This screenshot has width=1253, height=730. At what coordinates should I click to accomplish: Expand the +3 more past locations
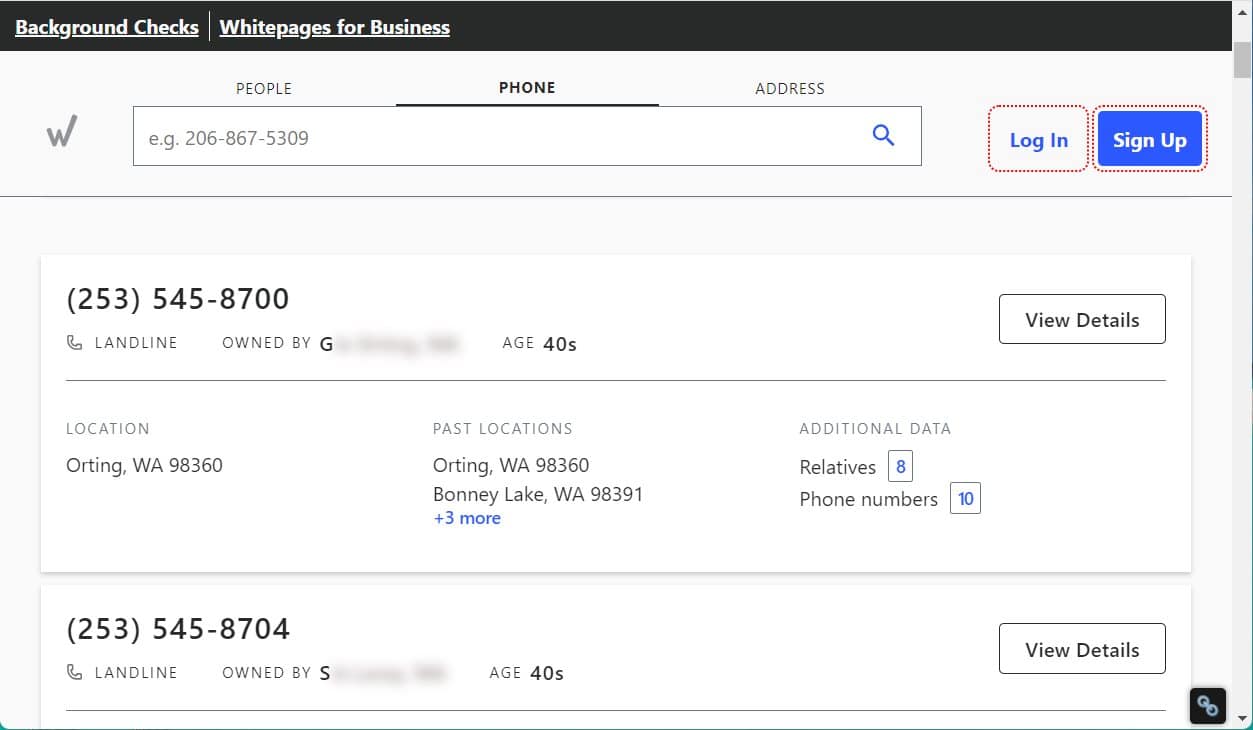click(467, 518)
